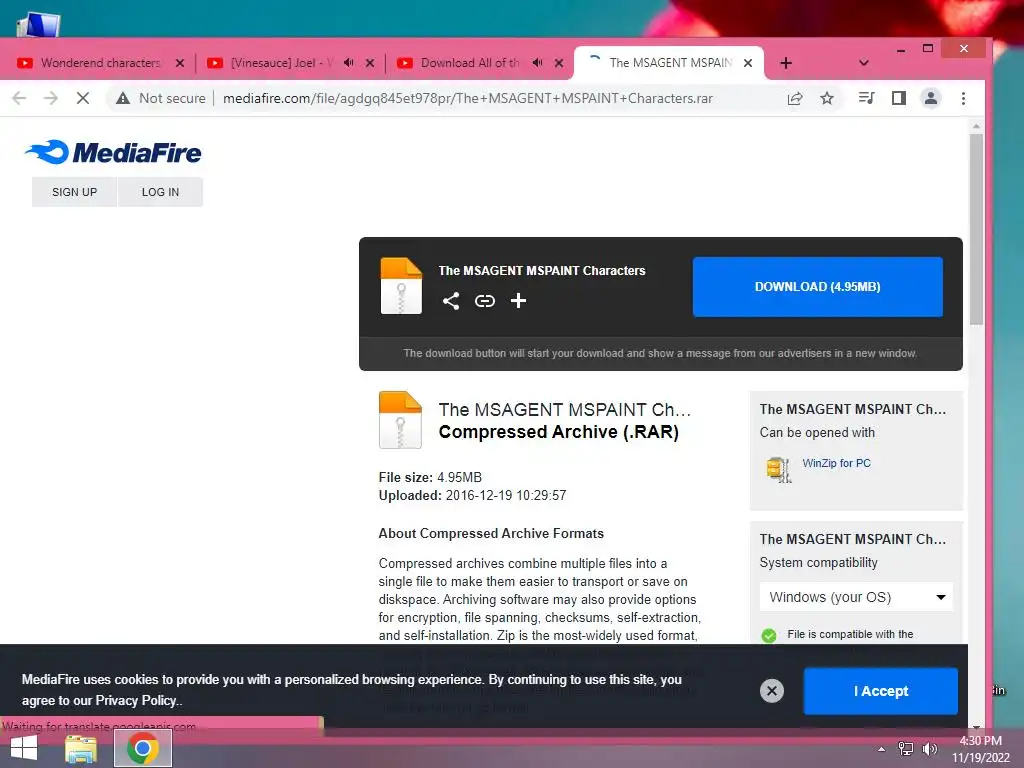Click the WinZip application icon
This screenshot has width=1024, height=768.
click(778, 469)
